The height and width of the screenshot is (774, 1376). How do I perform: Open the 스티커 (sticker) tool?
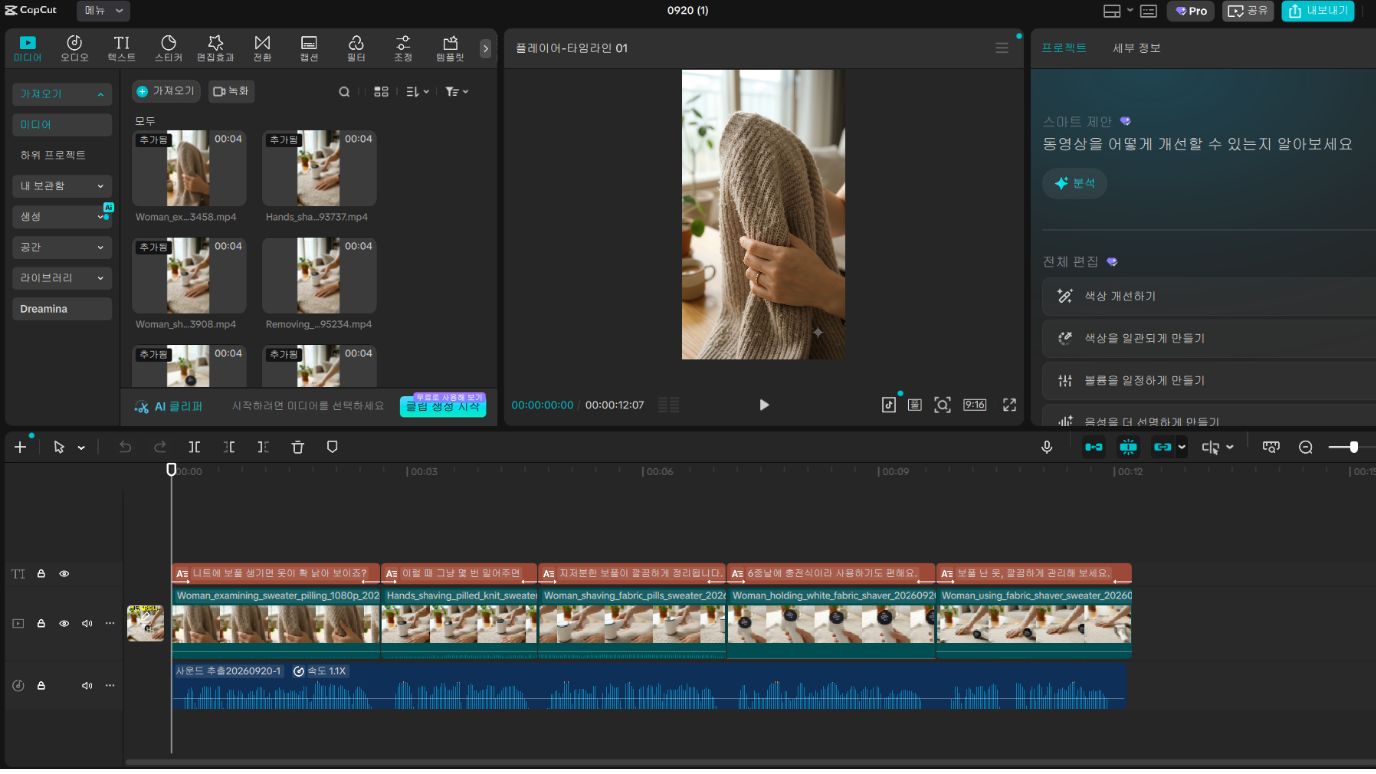(168, 48)
